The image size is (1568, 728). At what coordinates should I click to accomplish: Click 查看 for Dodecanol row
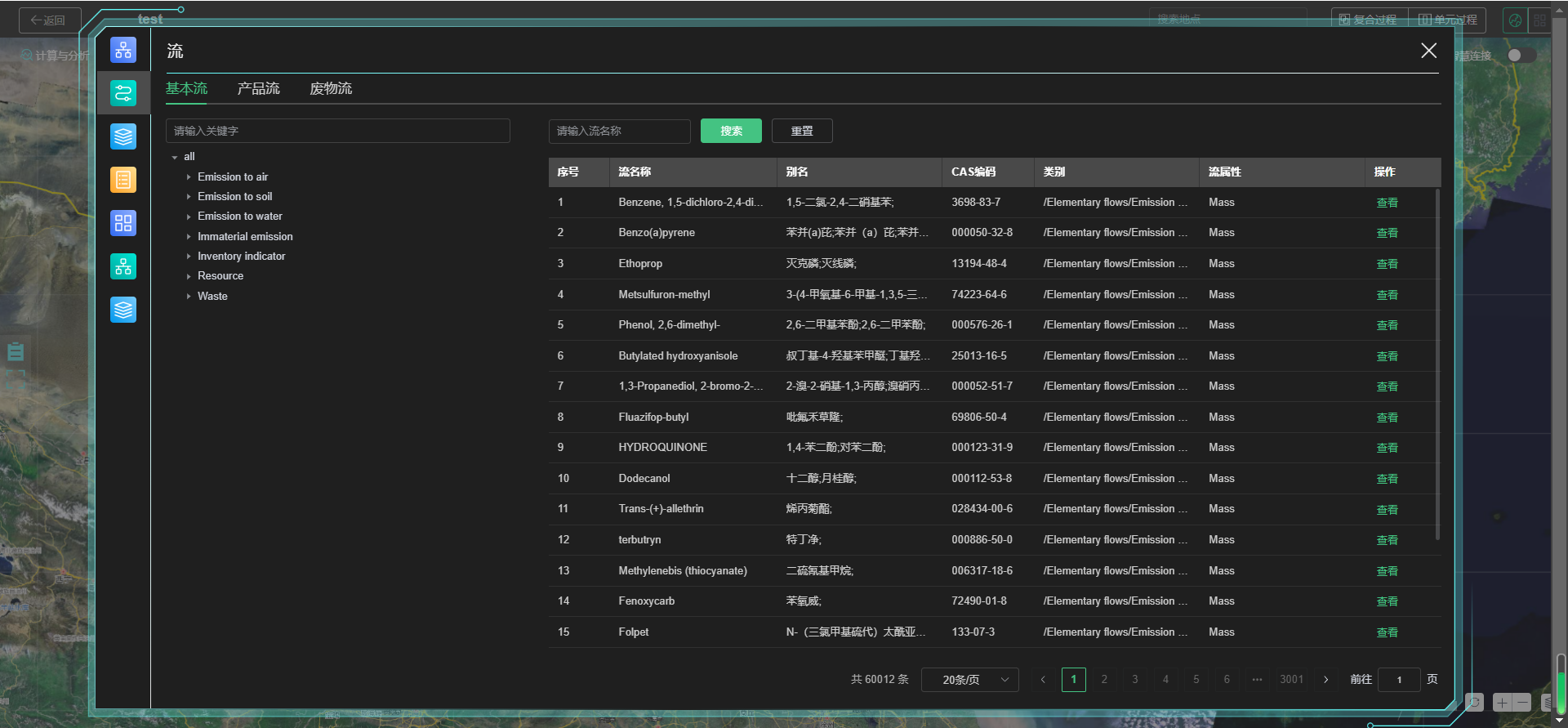(1387, 479)
